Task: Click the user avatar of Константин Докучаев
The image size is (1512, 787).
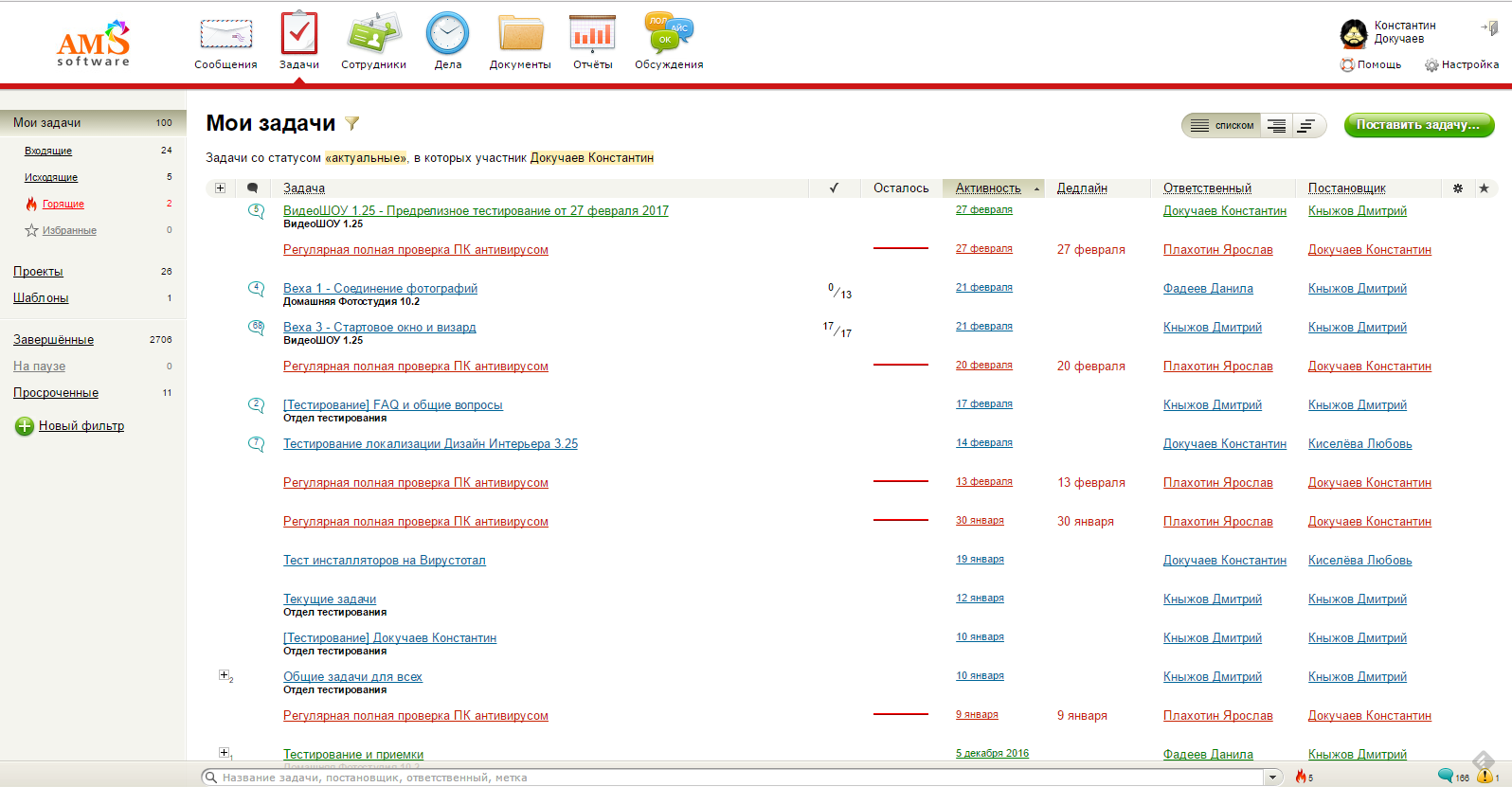Action: coord(1353,33)
